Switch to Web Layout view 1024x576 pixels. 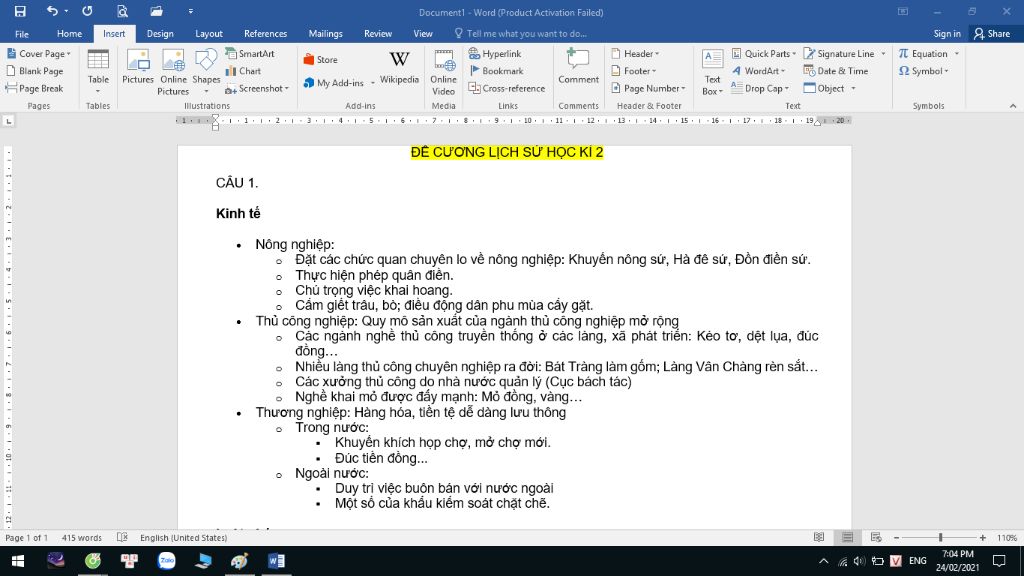coord(876,537)
